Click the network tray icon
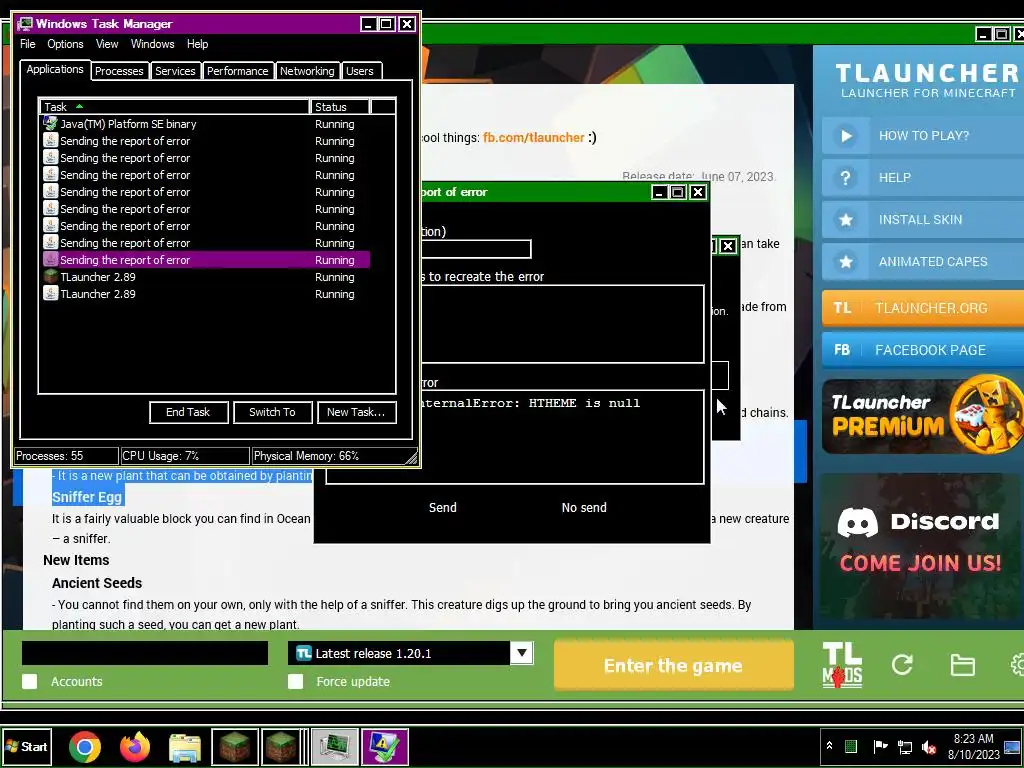 click(904, 746)
